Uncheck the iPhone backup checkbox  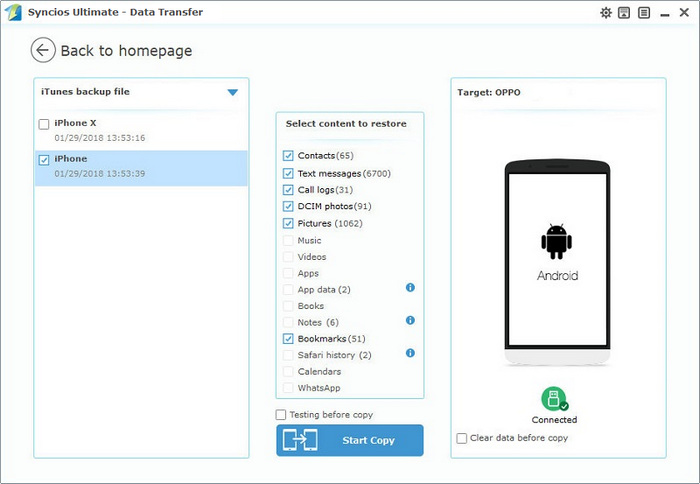pos(44,160)
